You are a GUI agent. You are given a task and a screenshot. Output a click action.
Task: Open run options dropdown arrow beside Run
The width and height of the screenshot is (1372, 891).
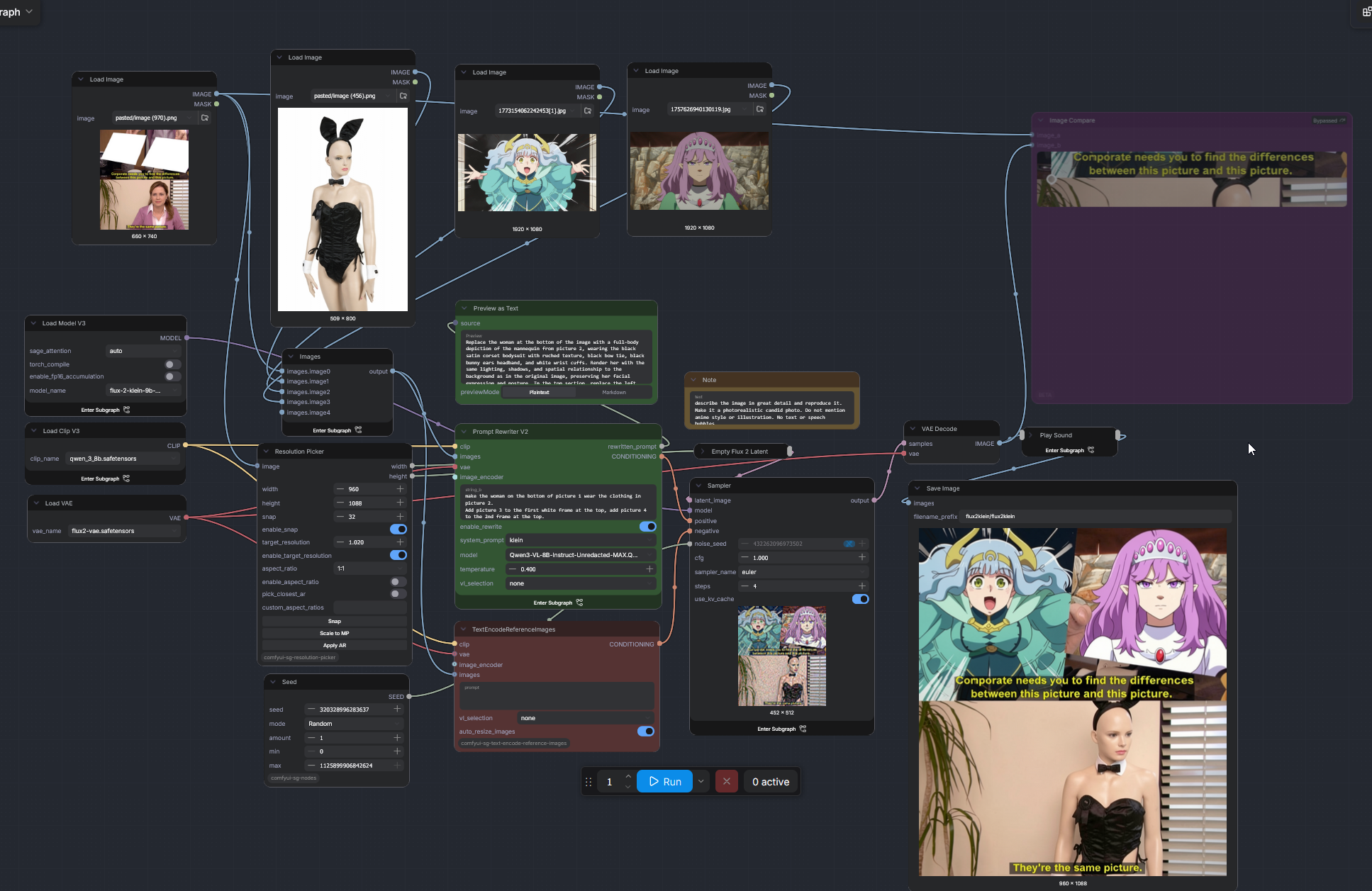tap(701, 781)
